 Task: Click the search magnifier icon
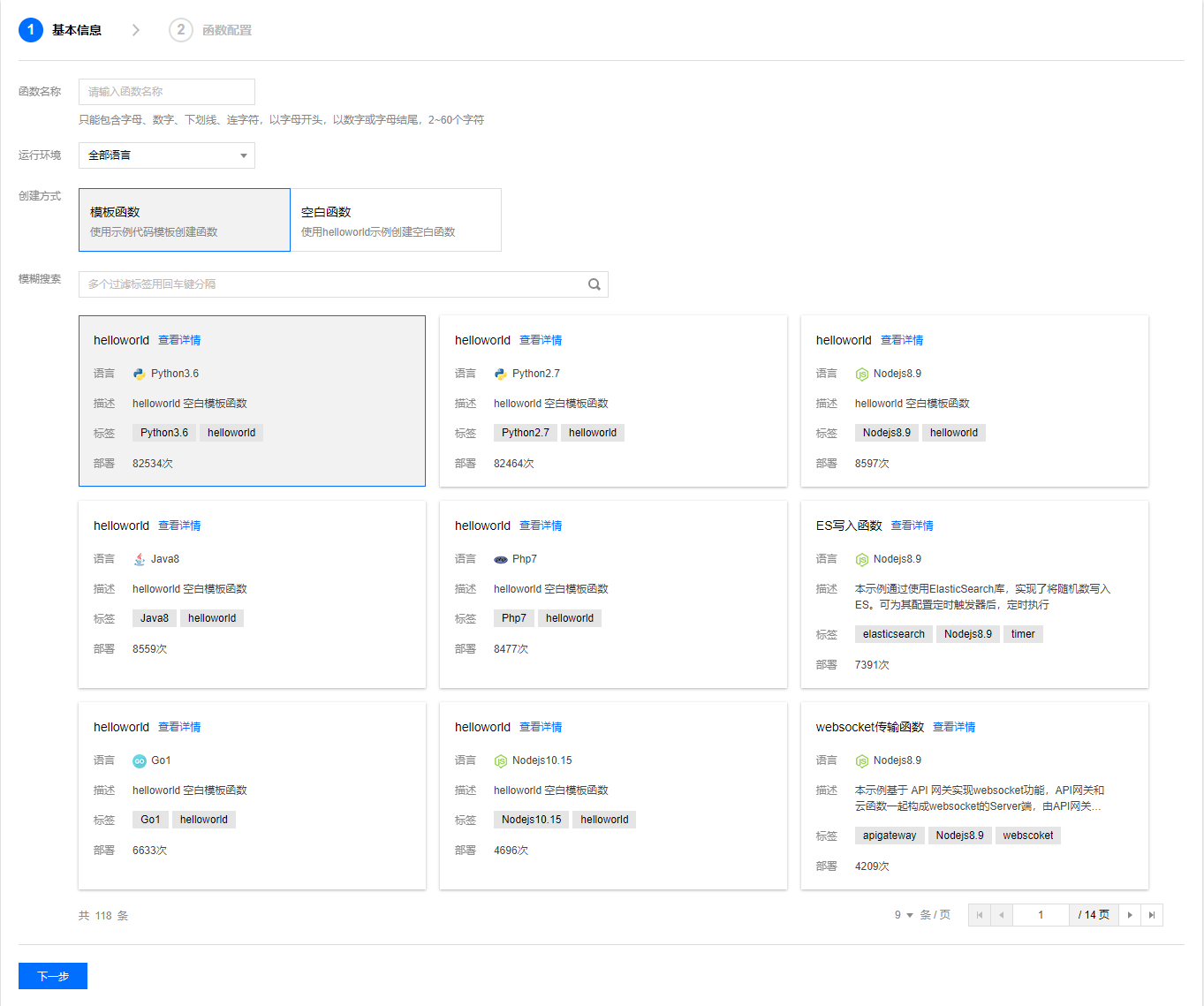(x=594, y=284)
